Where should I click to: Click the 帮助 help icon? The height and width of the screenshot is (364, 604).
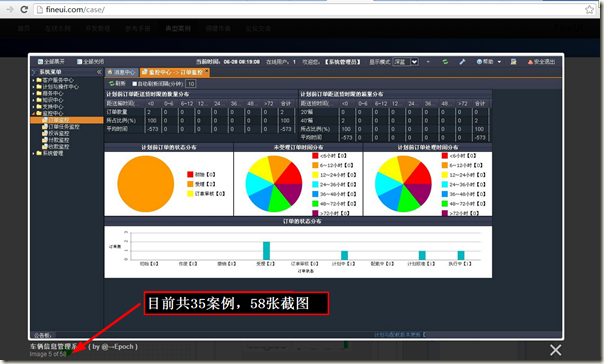pos(479,62)
